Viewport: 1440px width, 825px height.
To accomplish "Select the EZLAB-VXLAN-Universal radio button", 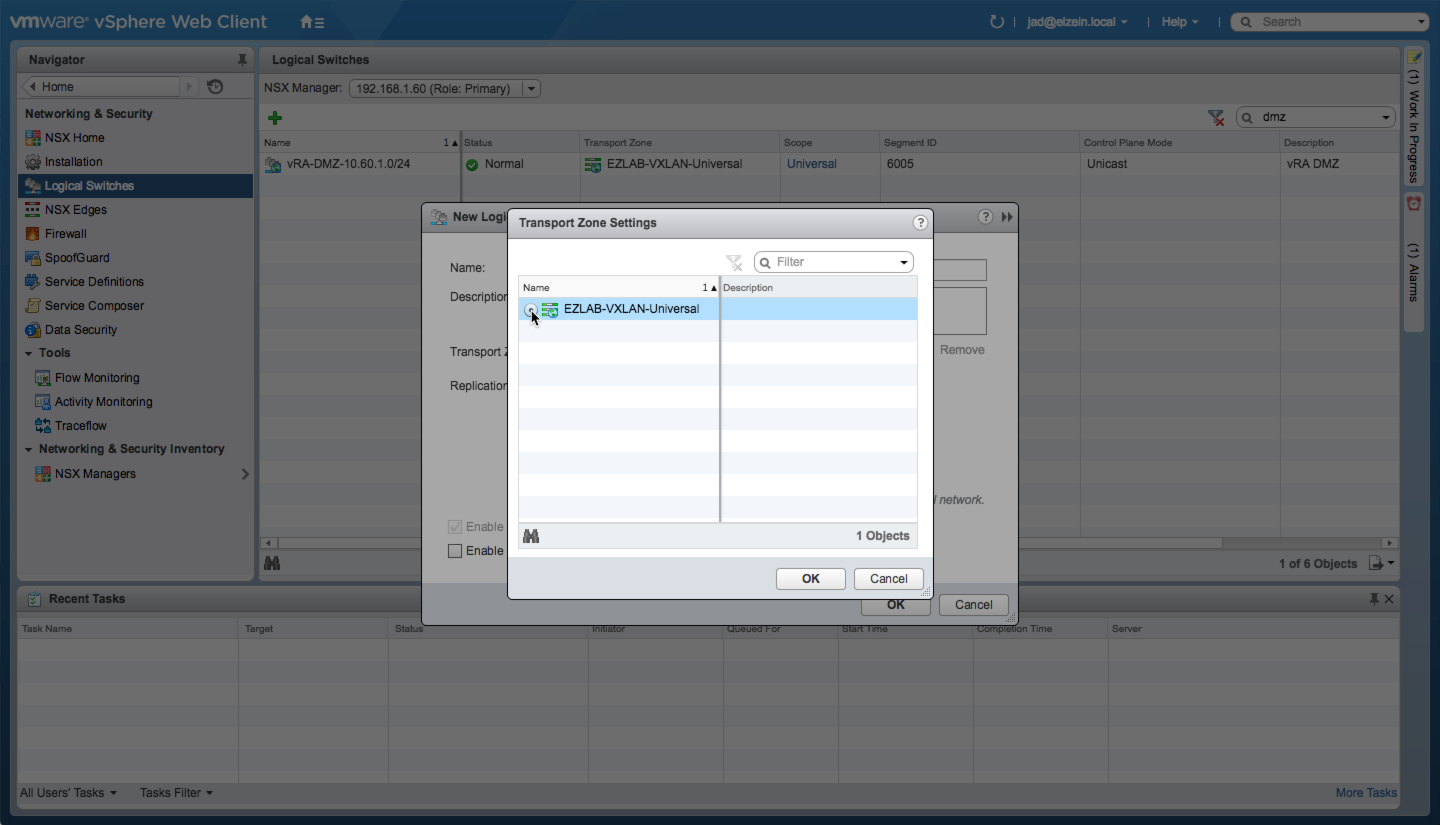I will point(530,310).
